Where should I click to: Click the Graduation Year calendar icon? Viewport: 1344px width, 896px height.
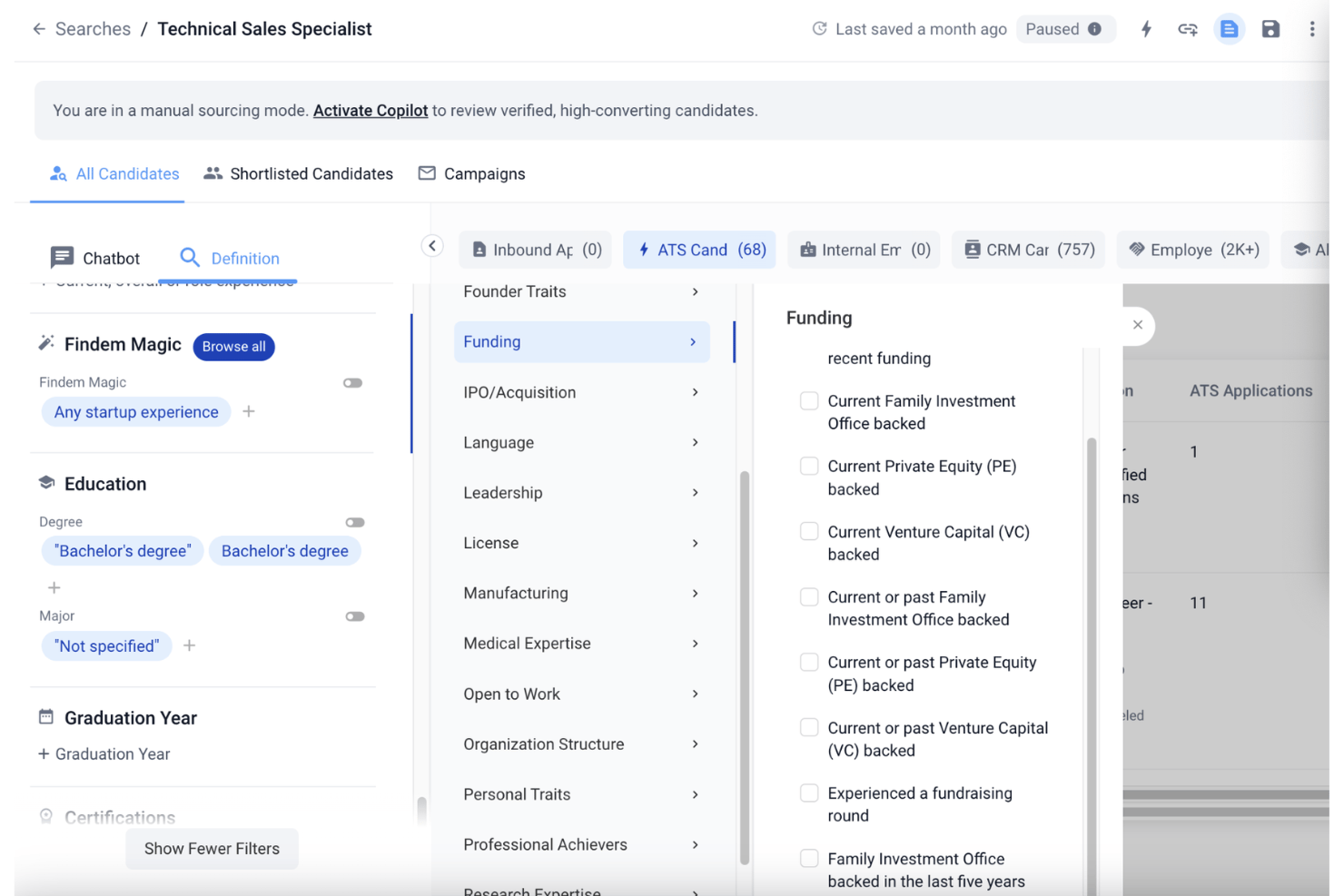pos(46,717)
